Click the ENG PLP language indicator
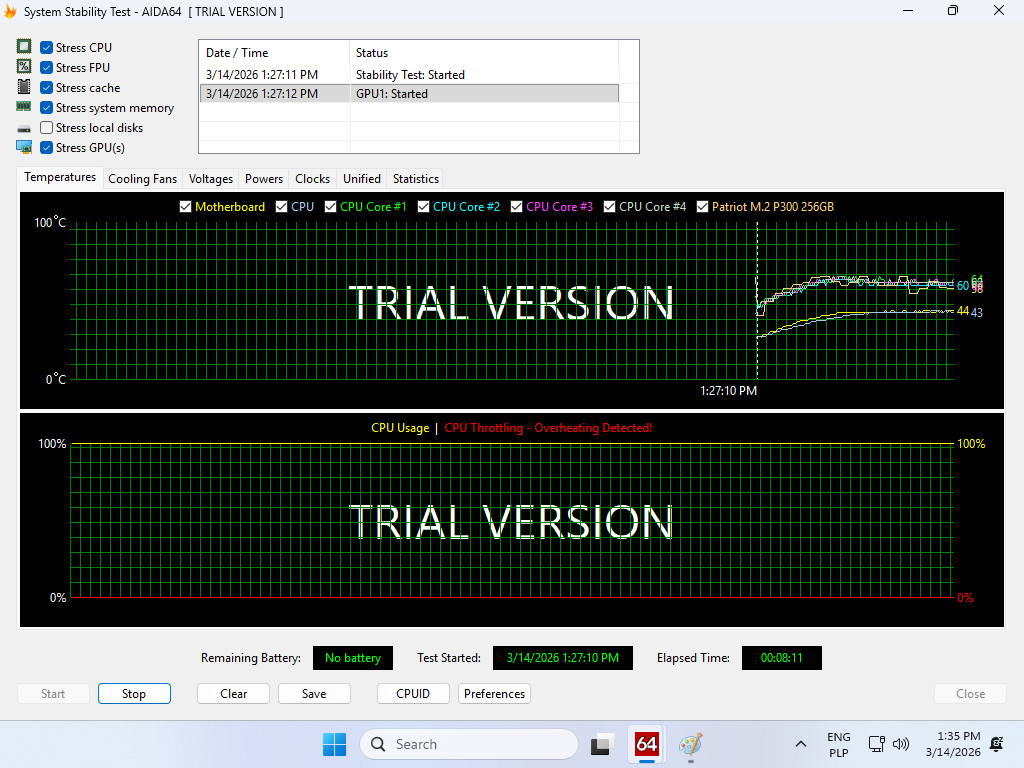Screen dimensions: 1024x768 [839, 744]
